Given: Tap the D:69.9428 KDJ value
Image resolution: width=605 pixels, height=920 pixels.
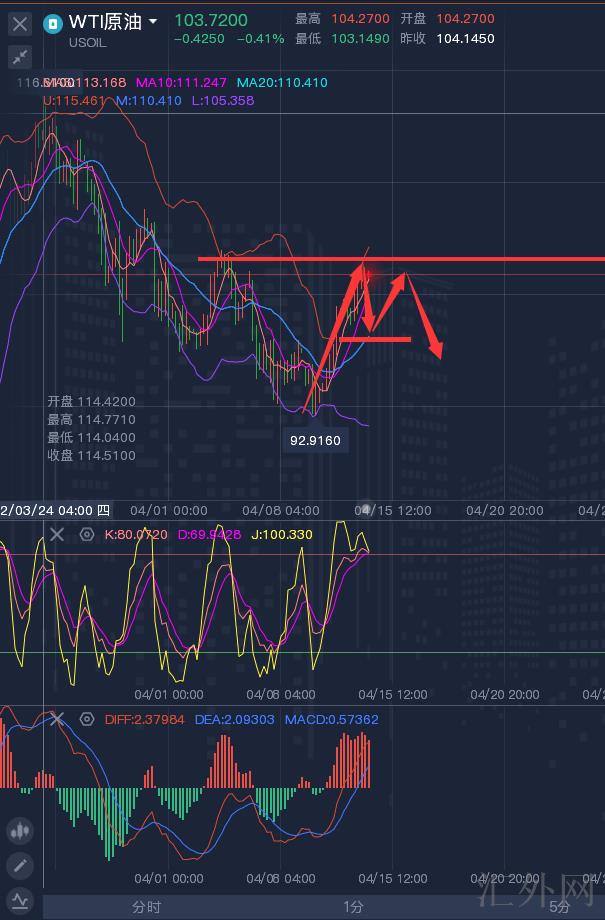Looking at the screenshot, I should (x=209, y=535).
